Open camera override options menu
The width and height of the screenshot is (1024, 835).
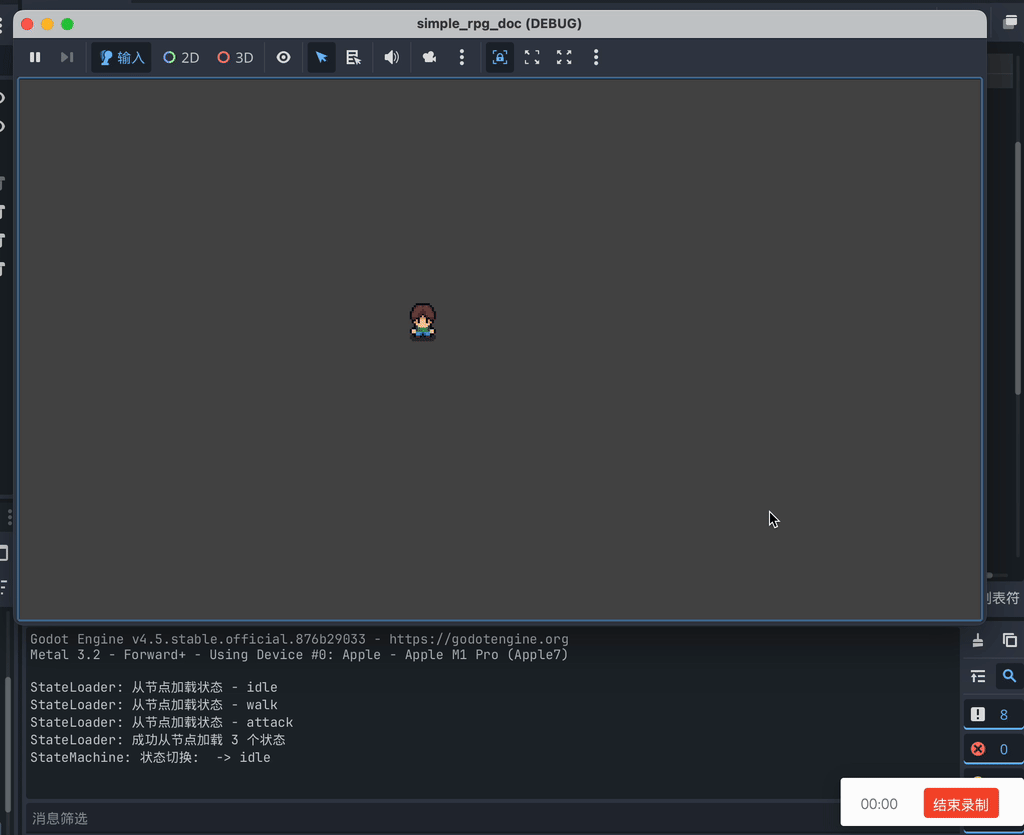pos(462,57)
